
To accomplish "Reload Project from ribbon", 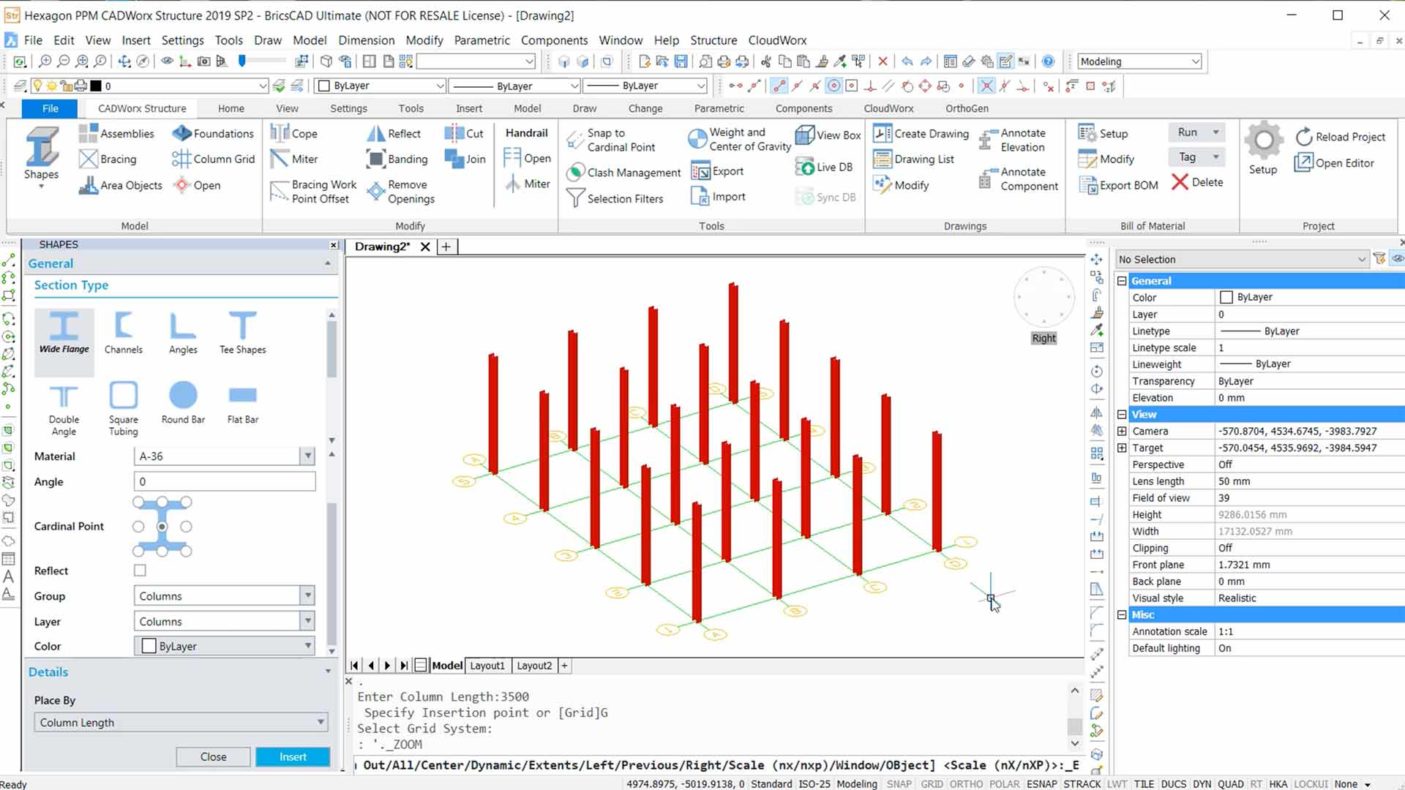I will point(1340,137).
